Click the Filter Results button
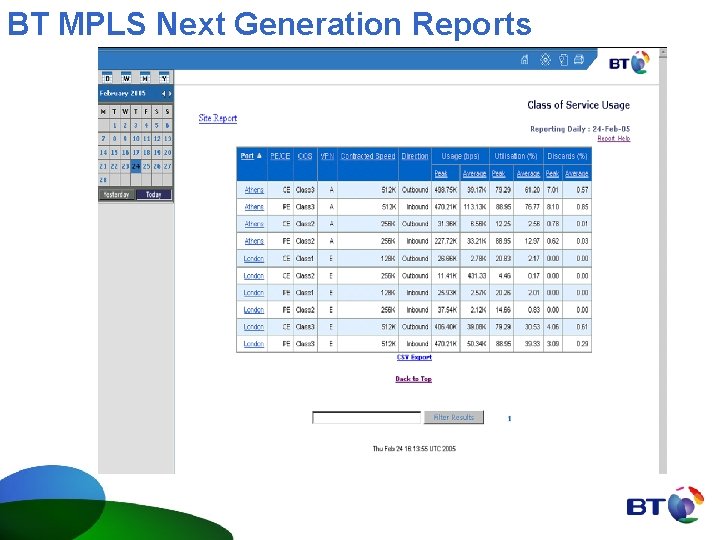 tap(454, 417)
